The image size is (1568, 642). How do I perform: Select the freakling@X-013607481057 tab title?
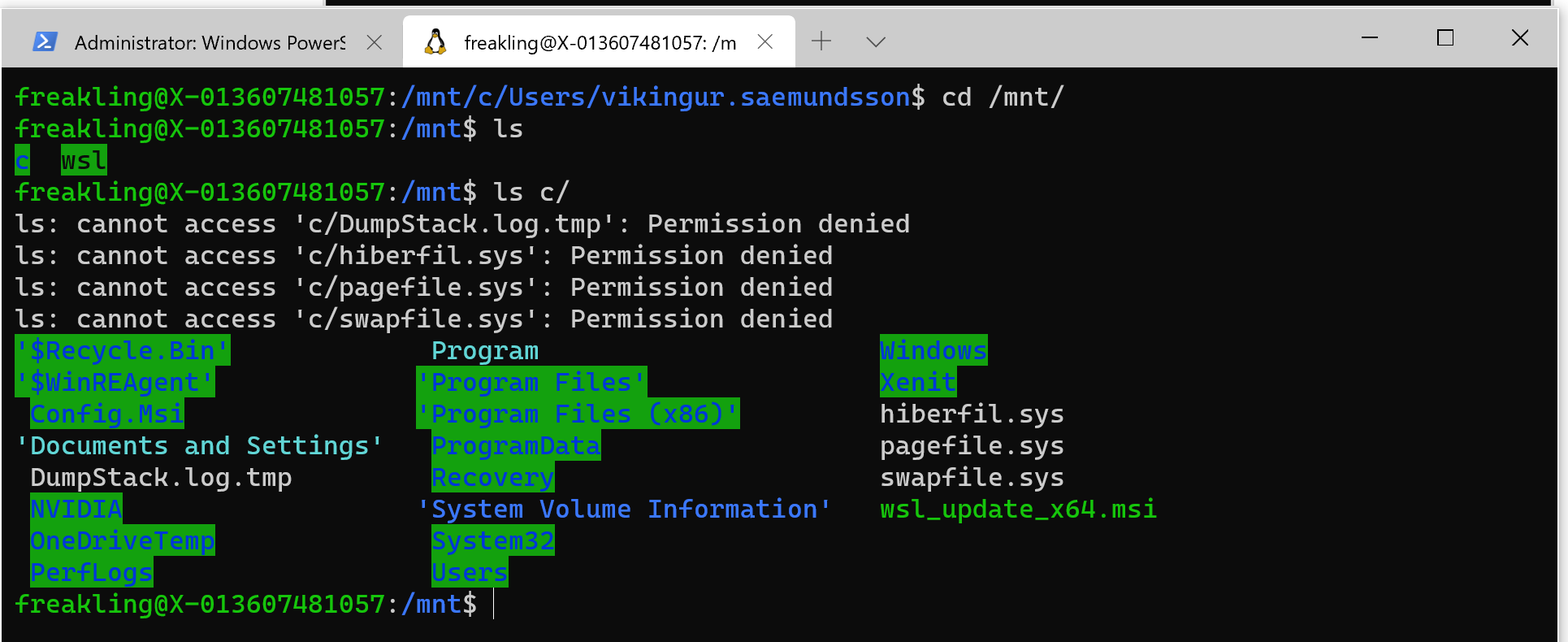[x=600, y=42]
